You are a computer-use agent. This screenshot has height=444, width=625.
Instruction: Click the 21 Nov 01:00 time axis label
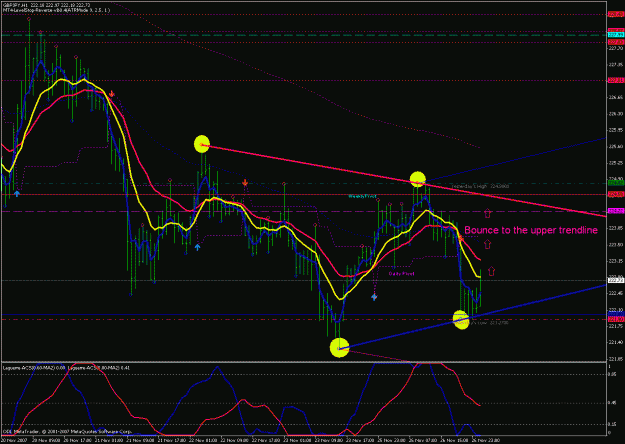click(x=108, y=440)
